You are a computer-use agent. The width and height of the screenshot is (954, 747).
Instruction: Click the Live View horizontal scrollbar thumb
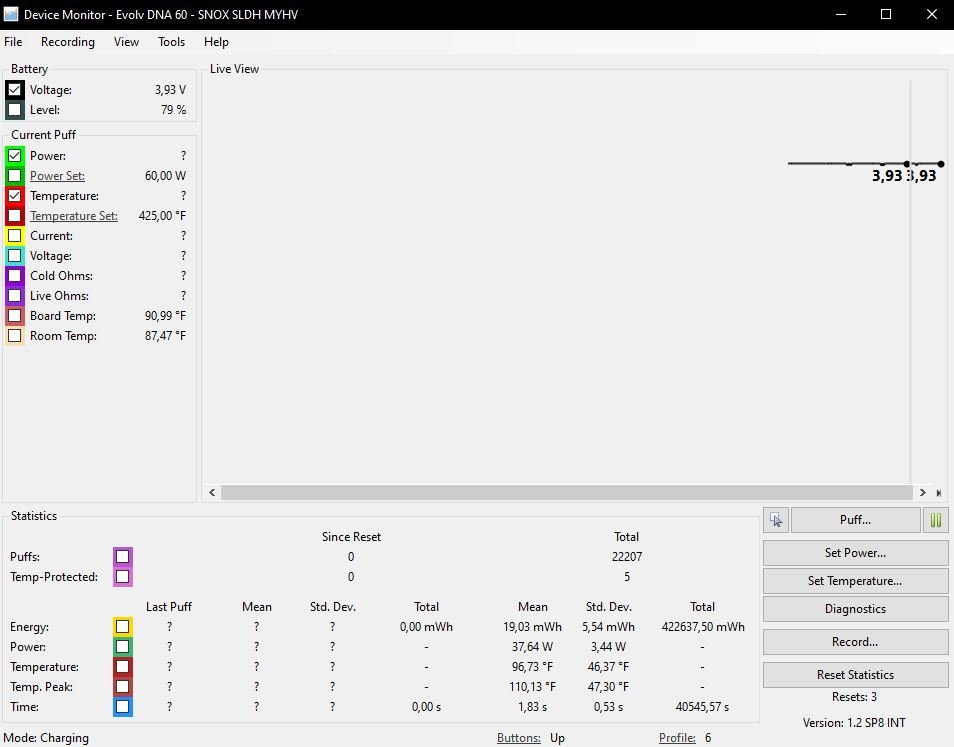click(566, 493)
